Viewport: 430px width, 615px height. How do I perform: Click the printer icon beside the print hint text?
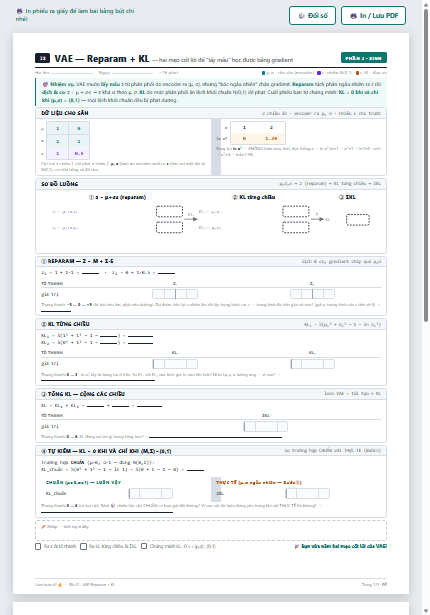(x=19, y=11)
